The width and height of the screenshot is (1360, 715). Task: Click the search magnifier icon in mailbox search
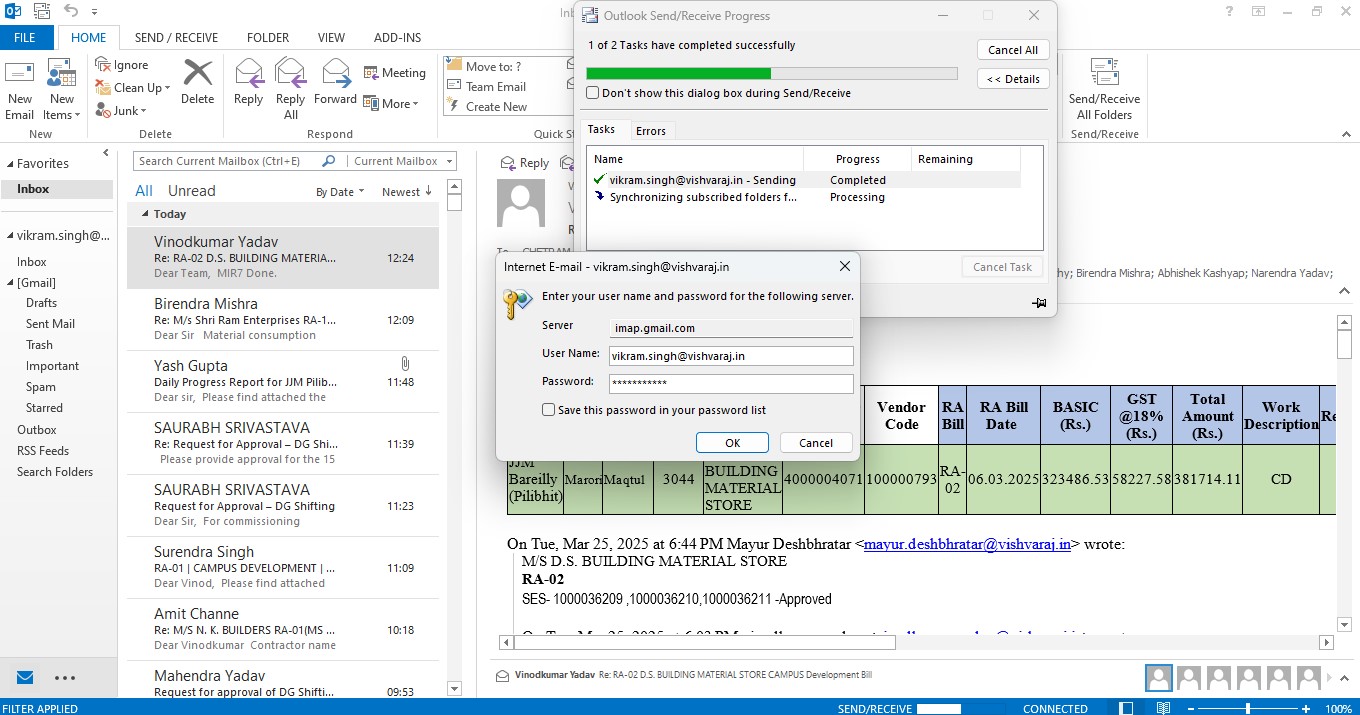328,161
